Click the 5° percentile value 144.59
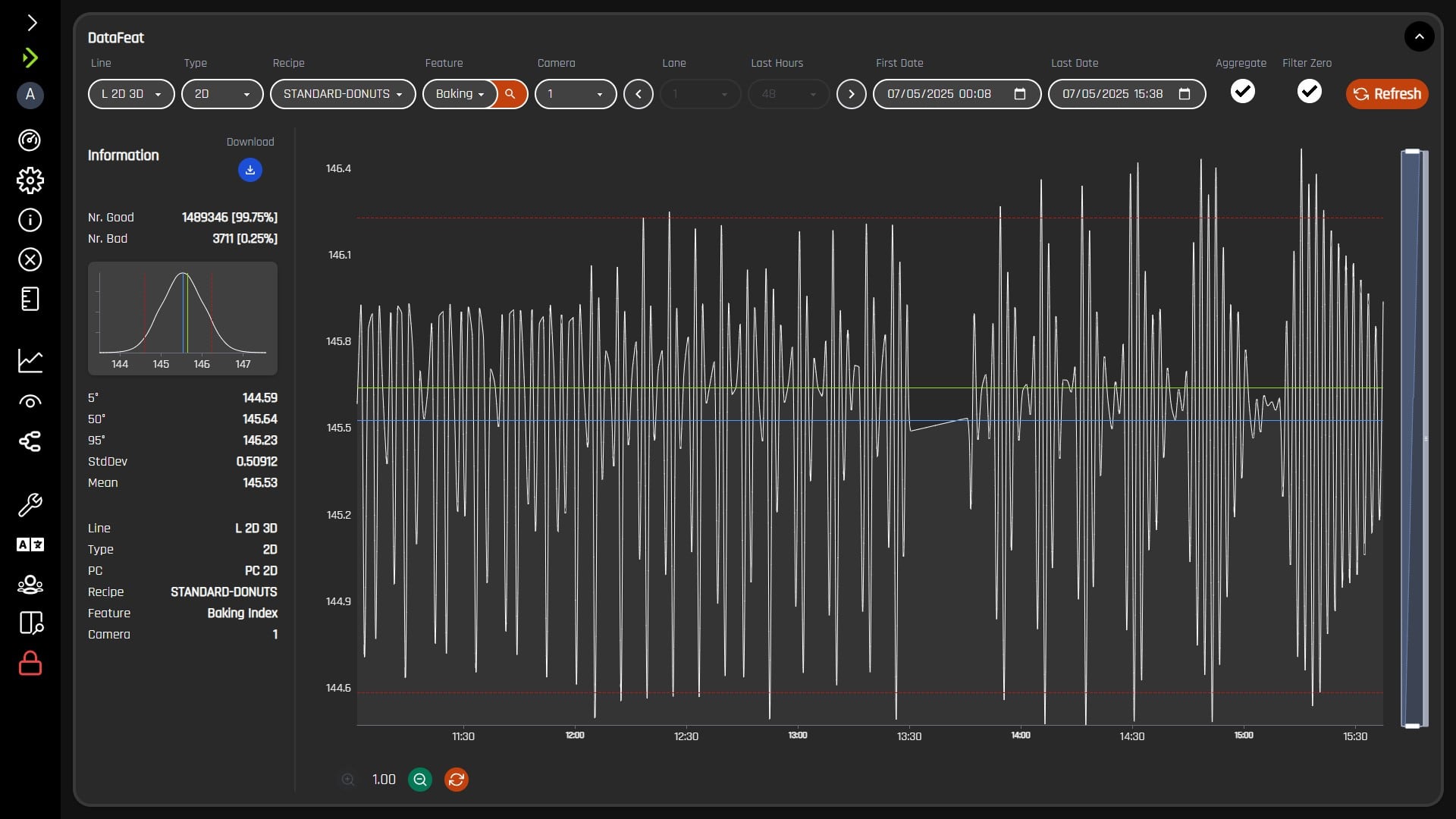 [260, 398]
